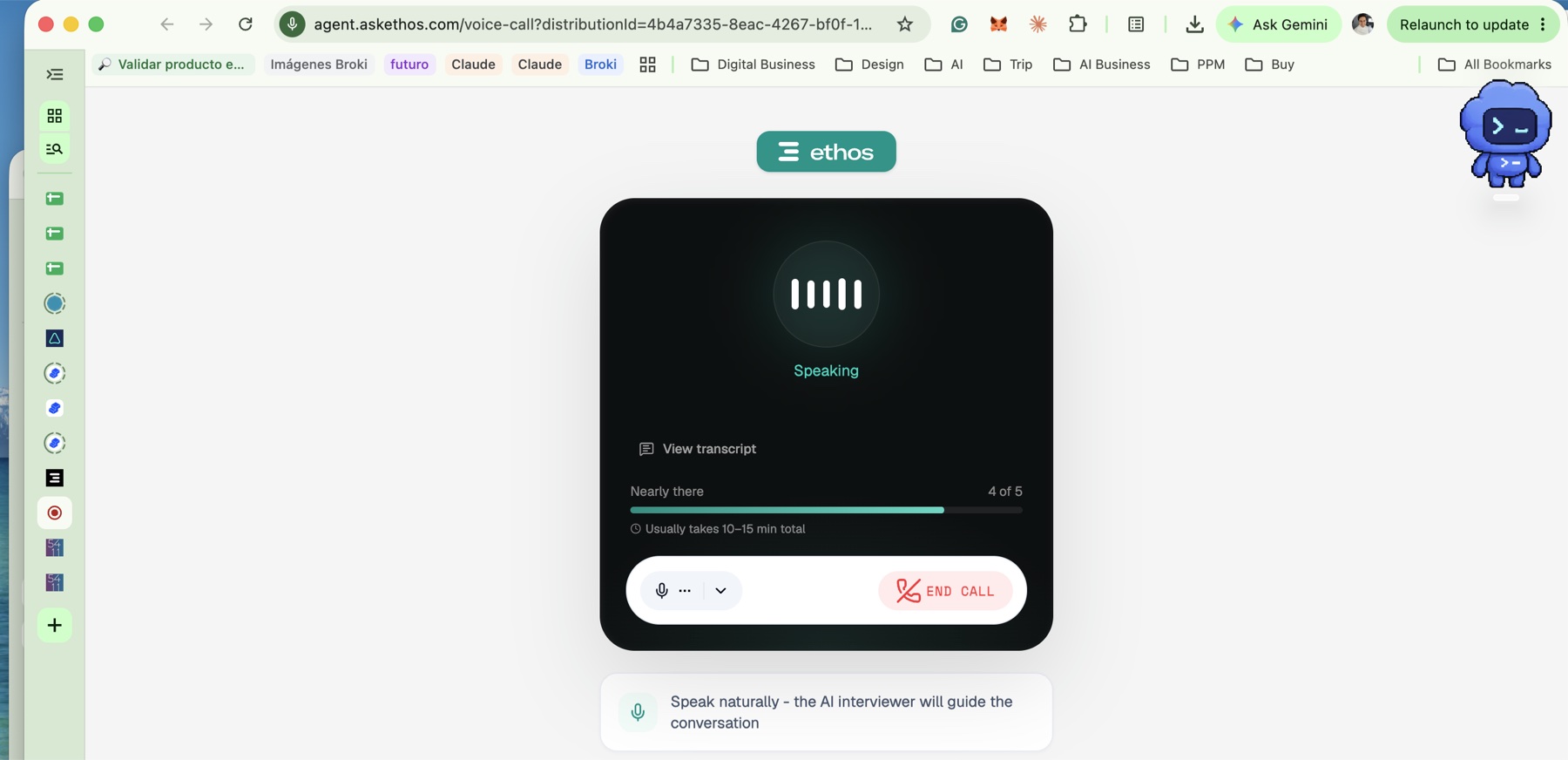Add a new tab with plus button
The image size is (1568, 760).
point(54,625)
